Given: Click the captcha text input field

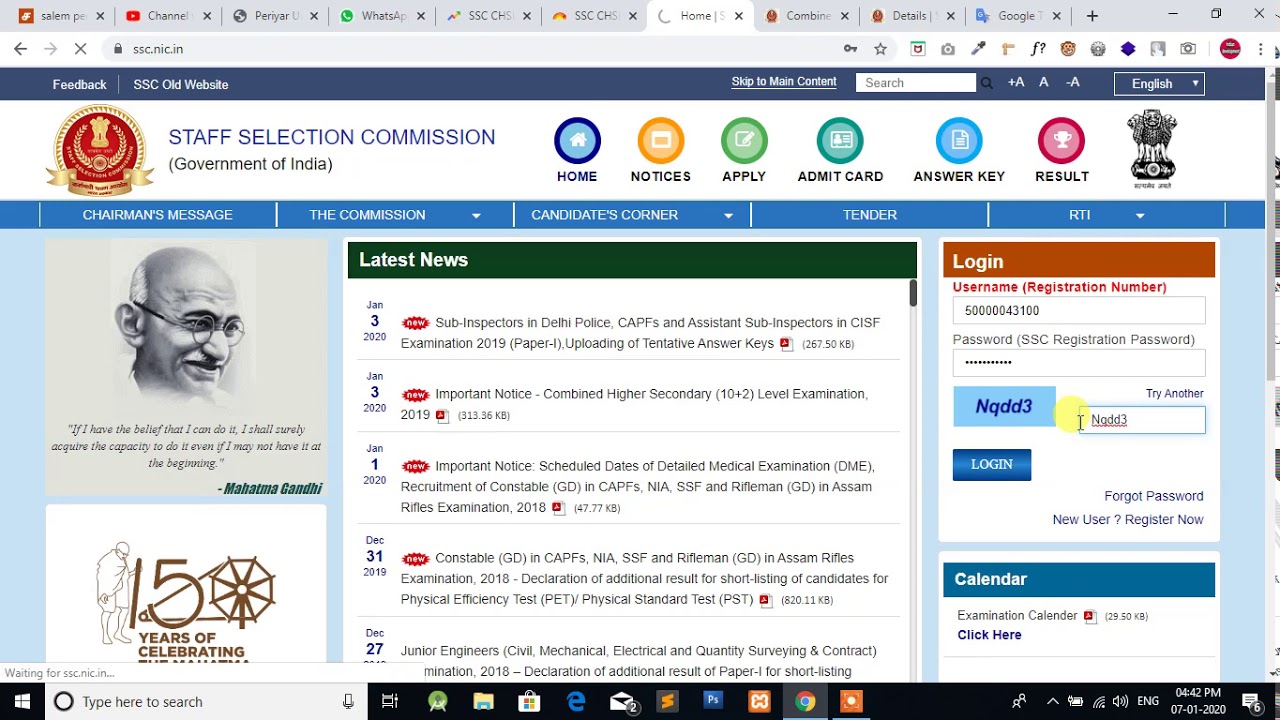Looking at the screenshot, I should [x=1143, y=420].
